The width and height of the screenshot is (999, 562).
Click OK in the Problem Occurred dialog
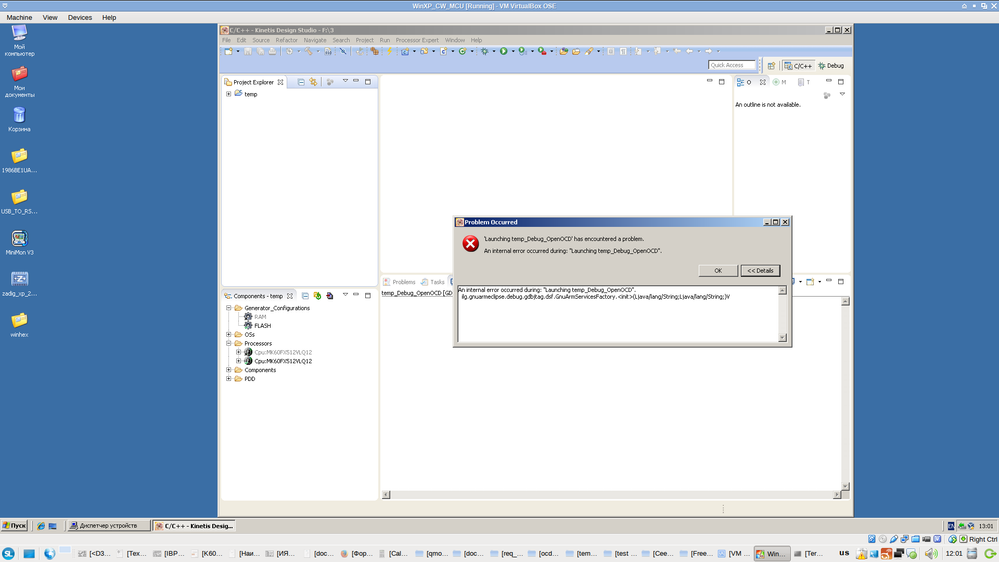tap(717, 271)
